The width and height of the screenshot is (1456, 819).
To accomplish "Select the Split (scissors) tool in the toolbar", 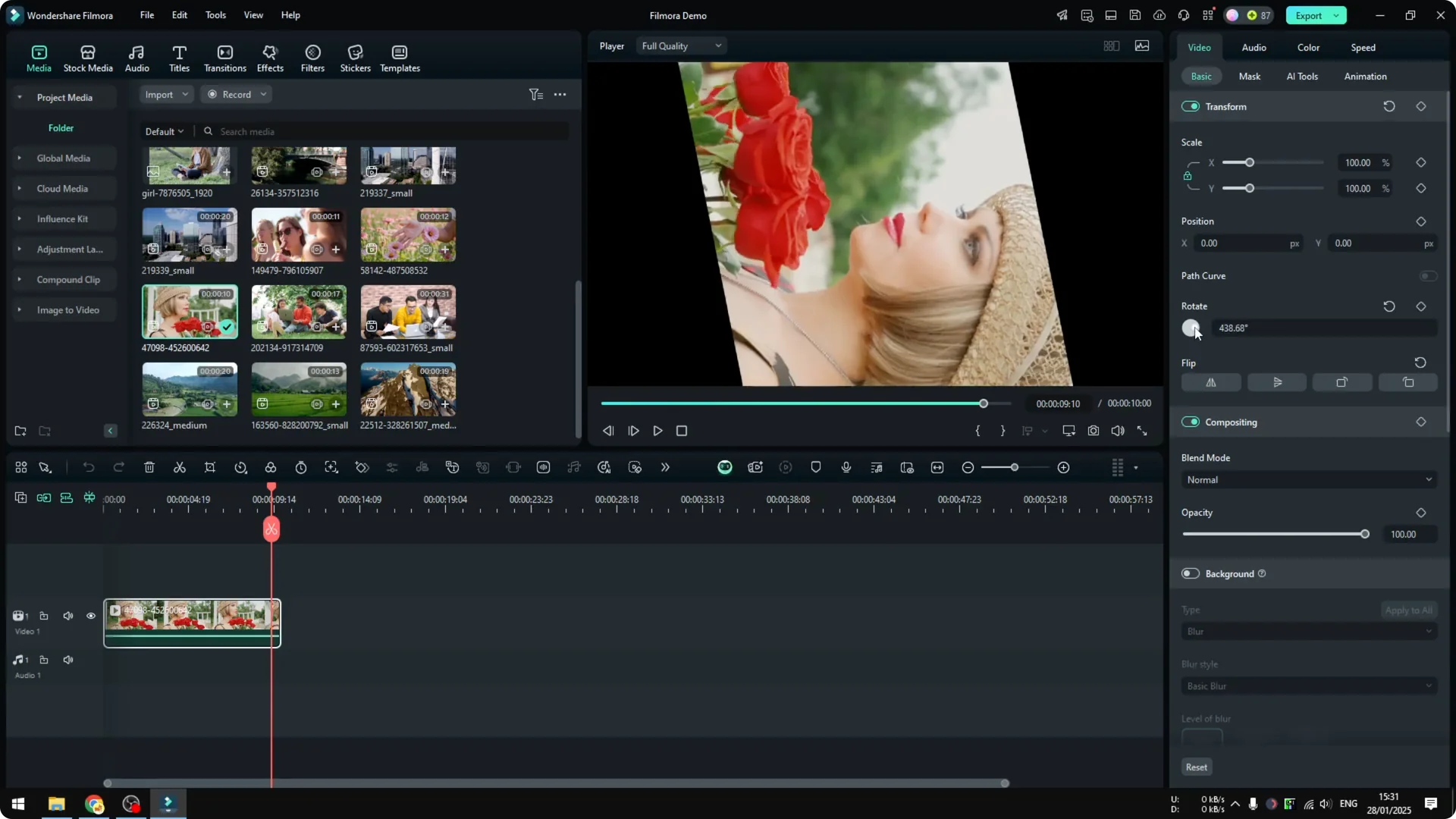I will click(x=180, y=467).
